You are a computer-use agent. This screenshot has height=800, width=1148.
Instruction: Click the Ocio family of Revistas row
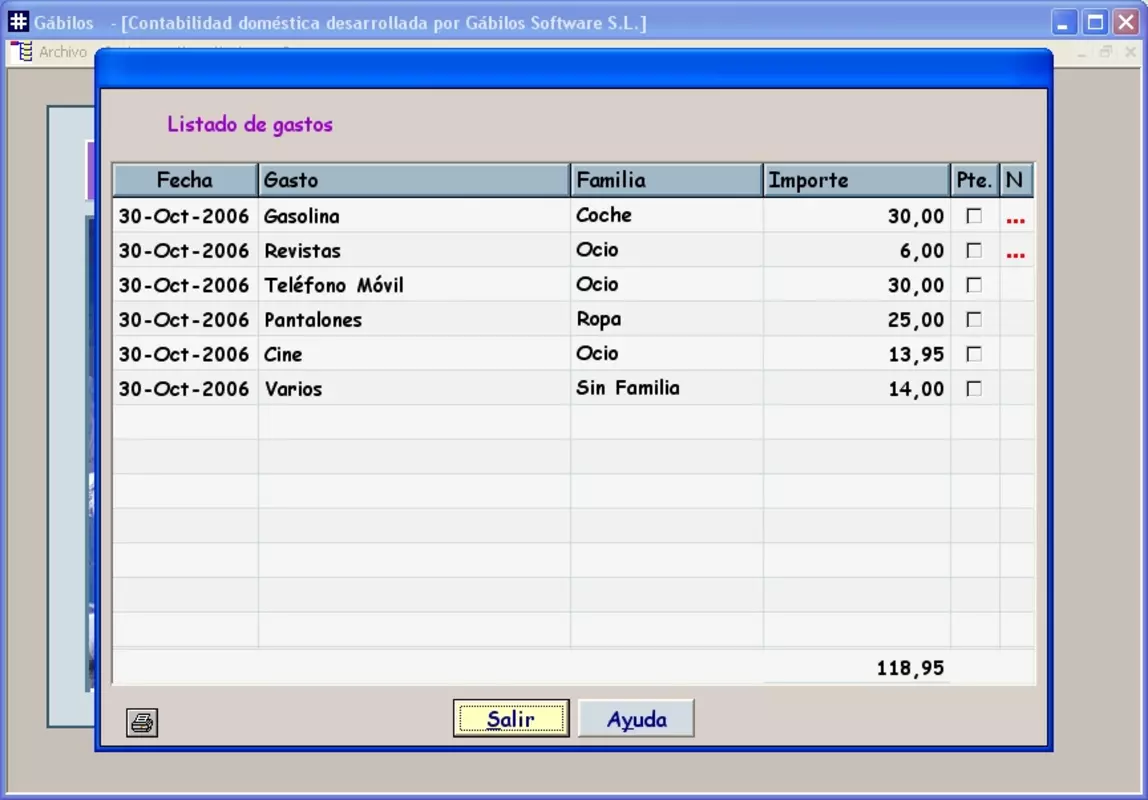point(667,250)
